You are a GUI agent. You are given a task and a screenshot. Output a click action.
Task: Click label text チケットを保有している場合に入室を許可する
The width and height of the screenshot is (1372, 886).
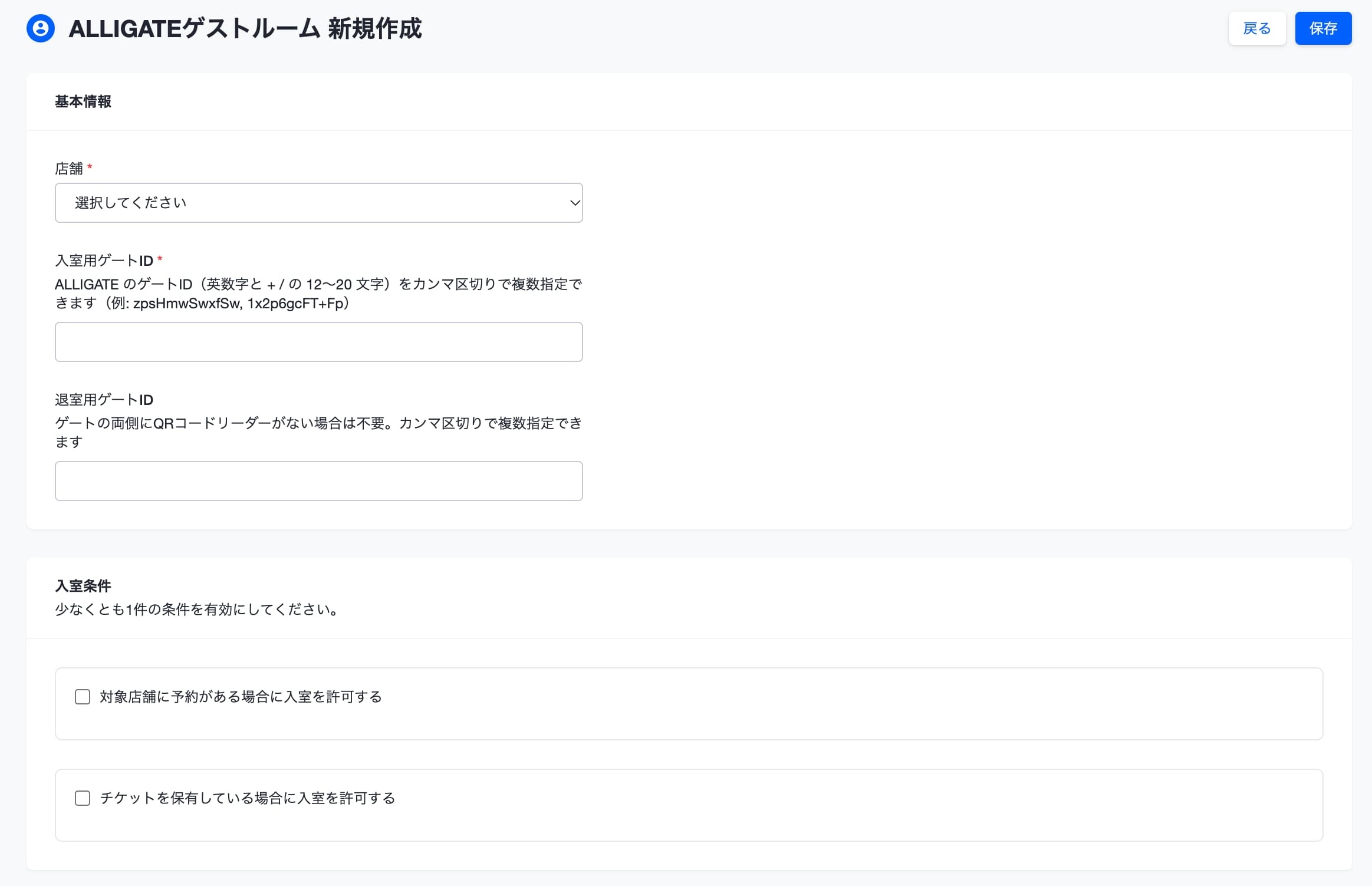(x=247, y=798)
